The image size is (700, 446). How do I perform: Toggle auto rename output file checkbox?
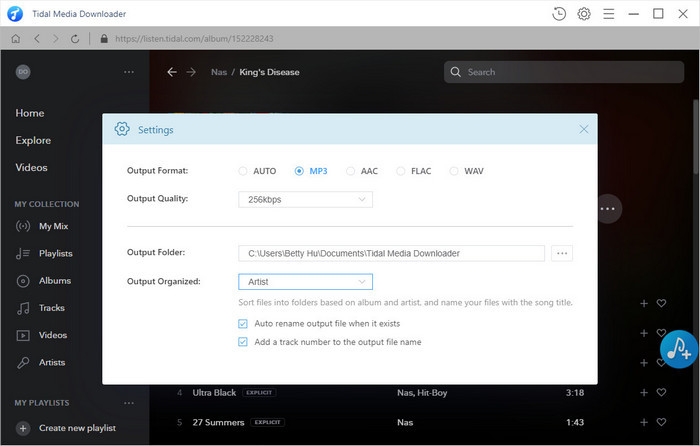click(243, 324)
